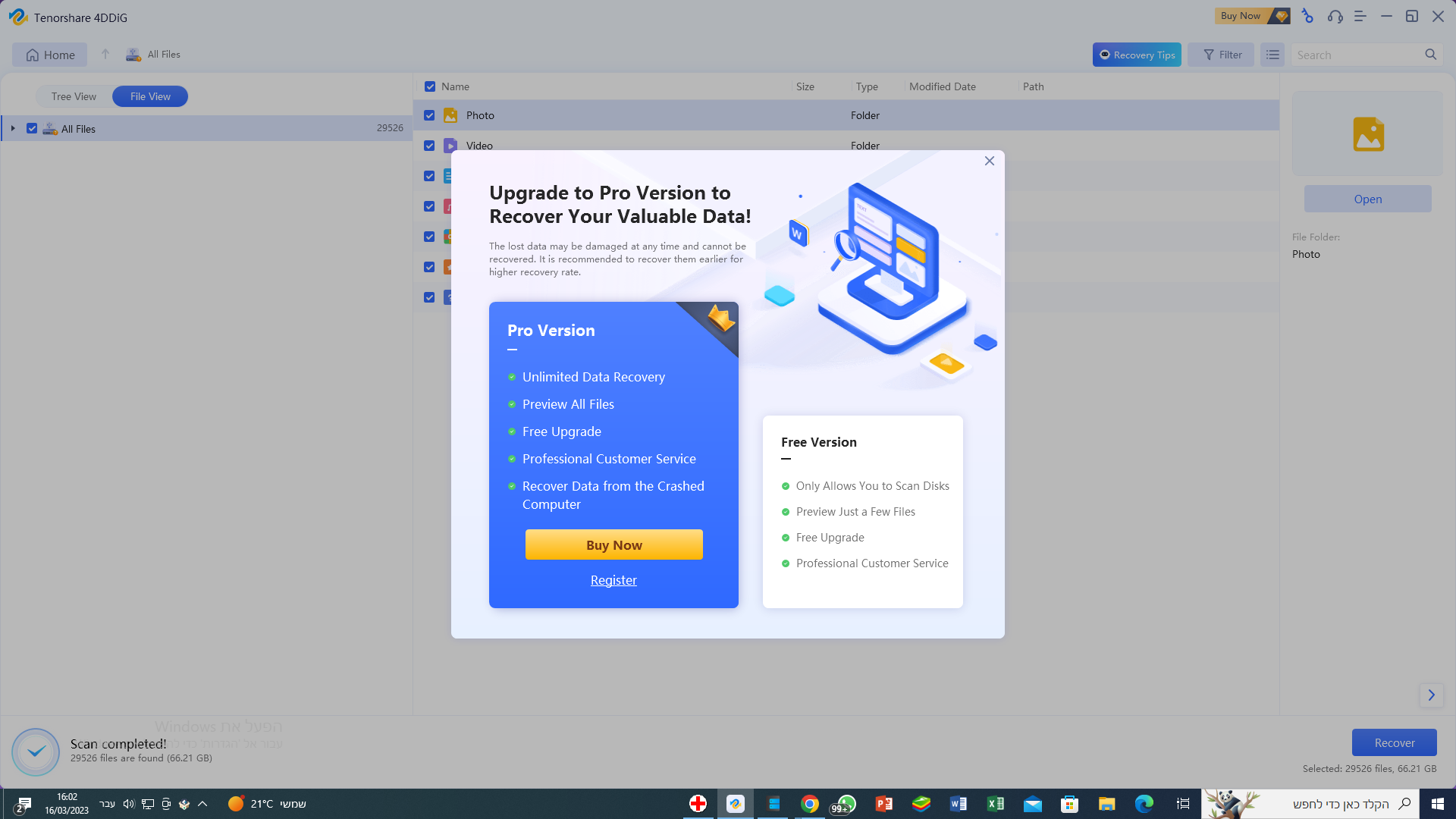
Task: Uncheck the Photo folder checkbox
Action: [429, 115]
